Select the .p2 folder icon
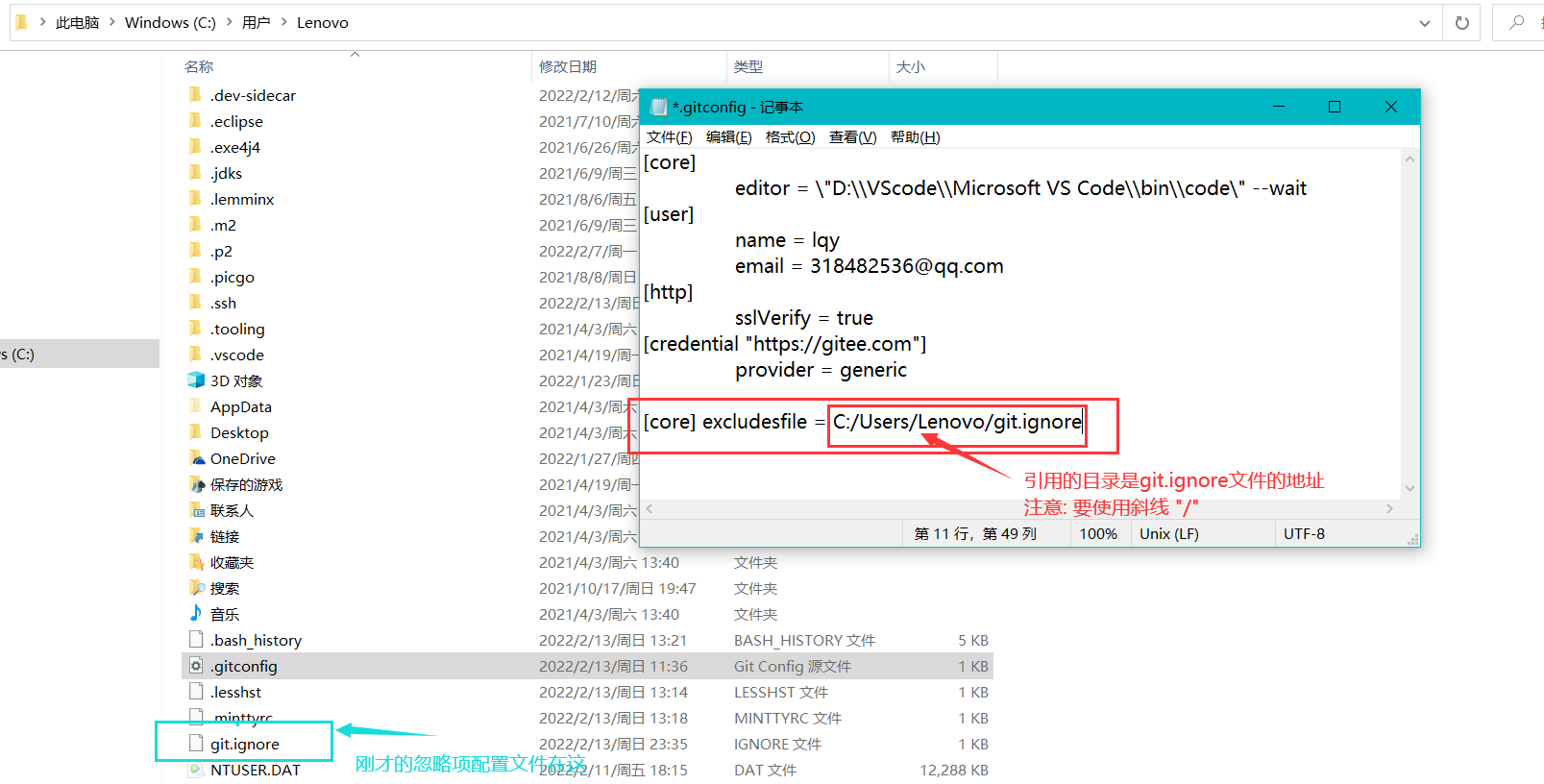 (x=196, y=251)
